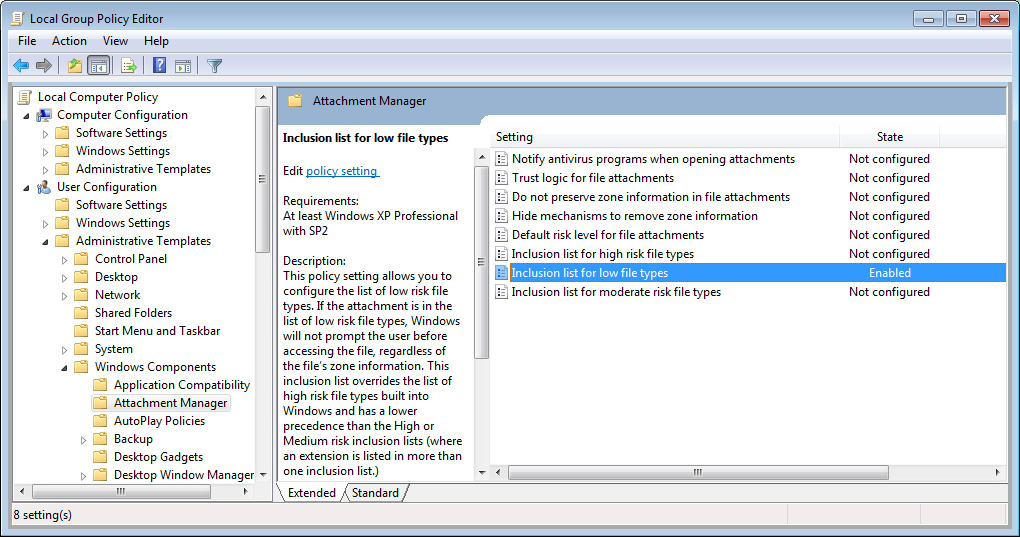Open the Action menu
Image resolution: width=1020 pixels, height=537 pixels.
[x=69, y=41]
